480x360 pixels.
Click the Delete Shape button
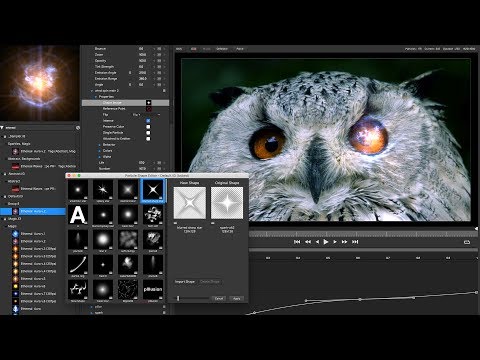pos(210,282)
